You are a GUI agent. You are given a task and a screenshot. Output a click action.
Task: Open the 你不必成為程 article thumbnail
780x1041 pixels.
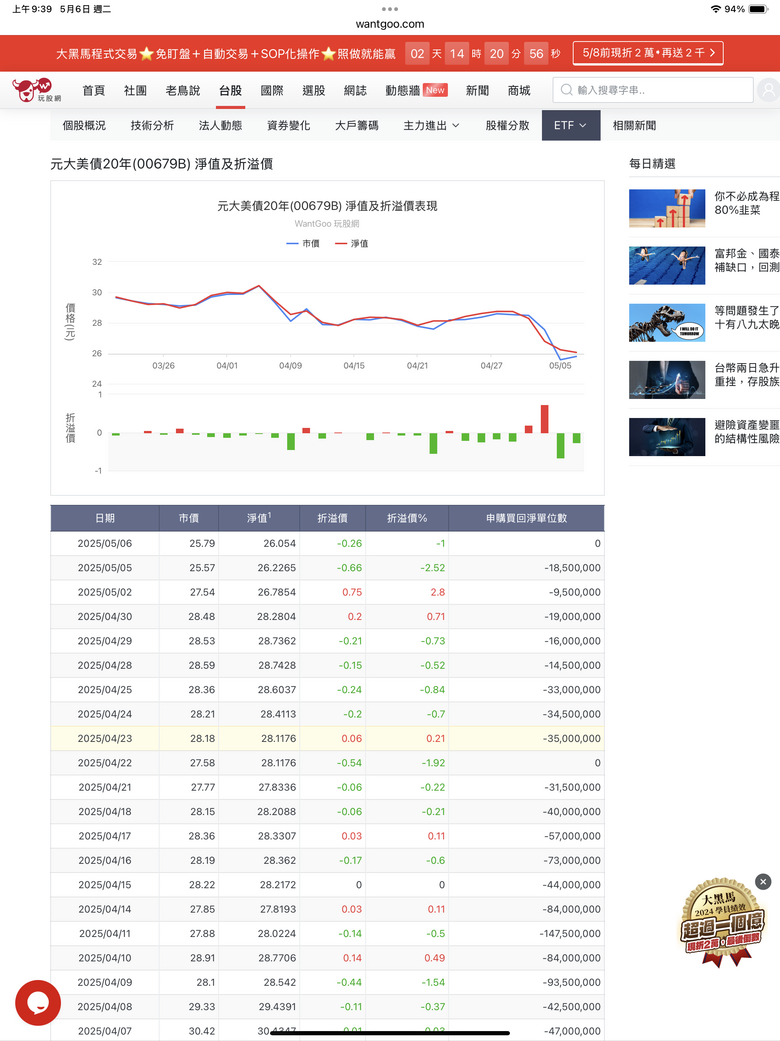point(667,208)
